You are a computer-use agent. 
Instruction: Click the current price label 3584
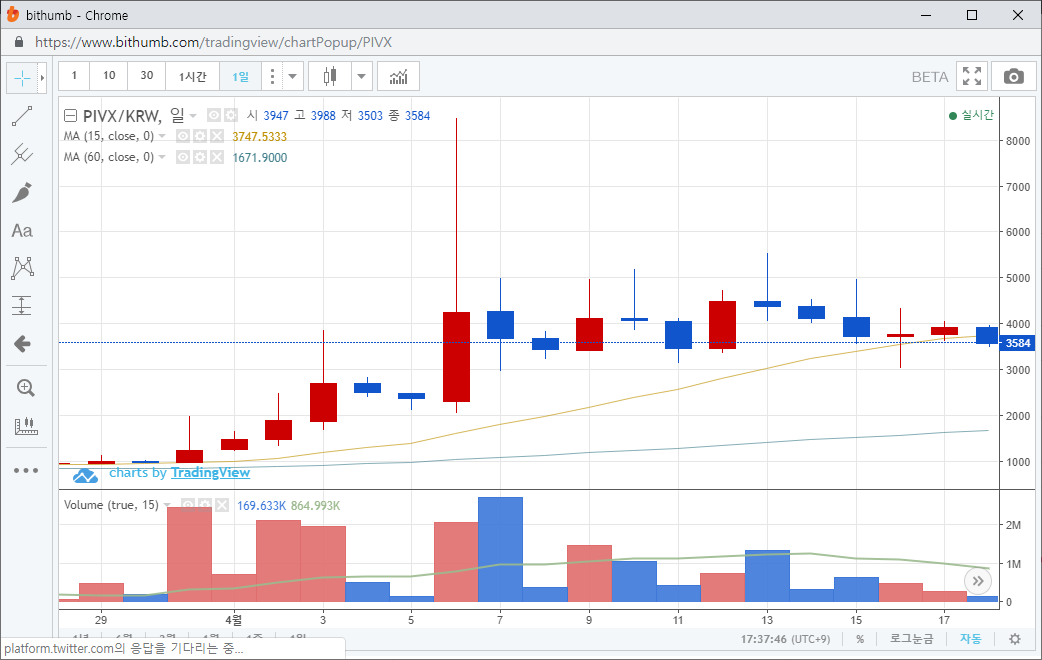[x=1017, y=343]
